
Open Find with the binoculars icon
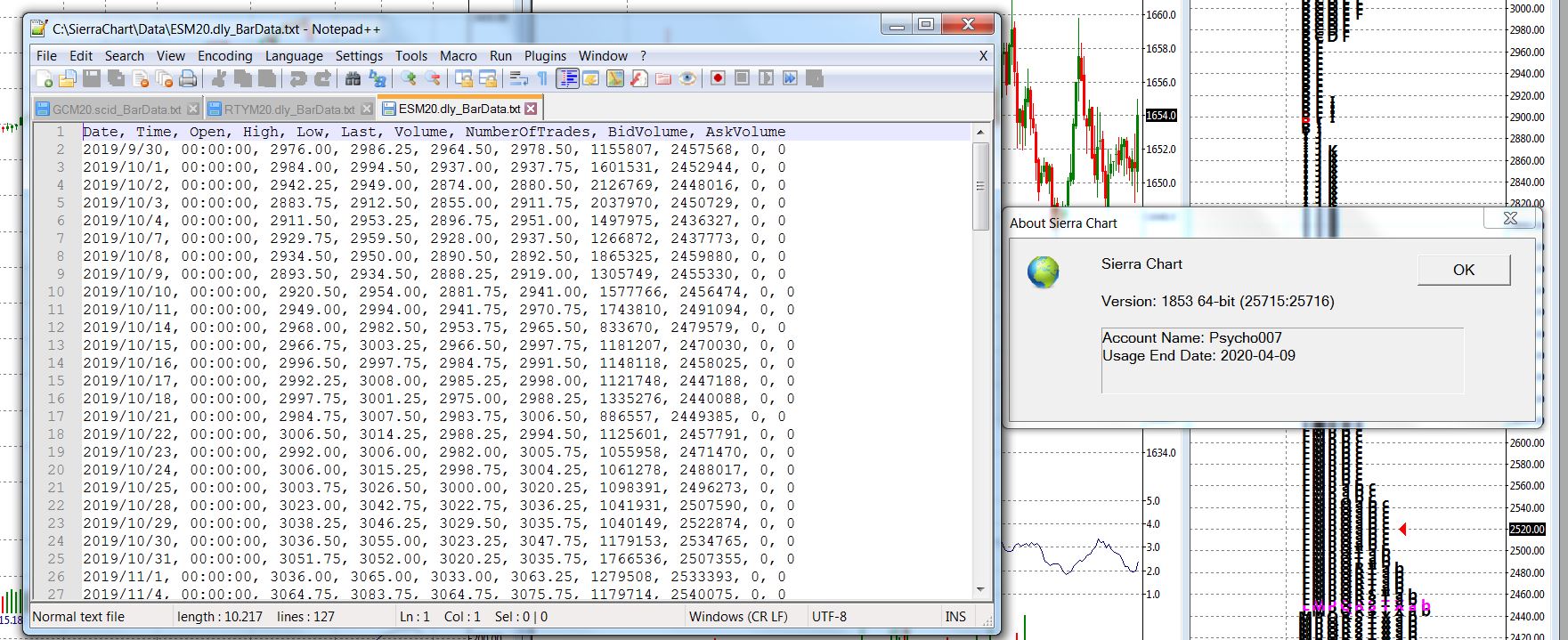pyautogui.click(x=353, y=79)
